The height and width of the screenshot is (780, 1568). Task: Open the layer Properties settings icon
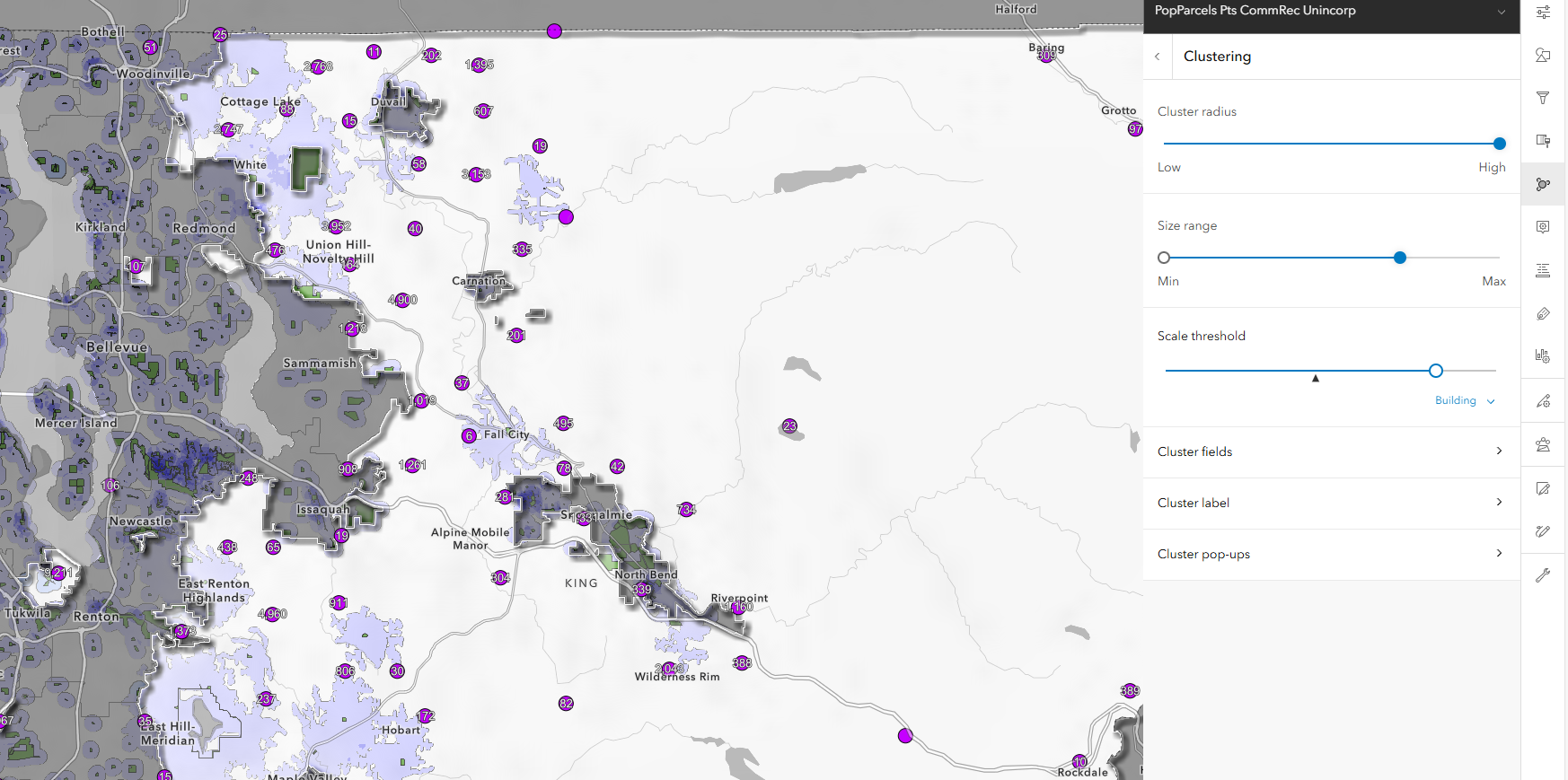[x=1543, y=13]
